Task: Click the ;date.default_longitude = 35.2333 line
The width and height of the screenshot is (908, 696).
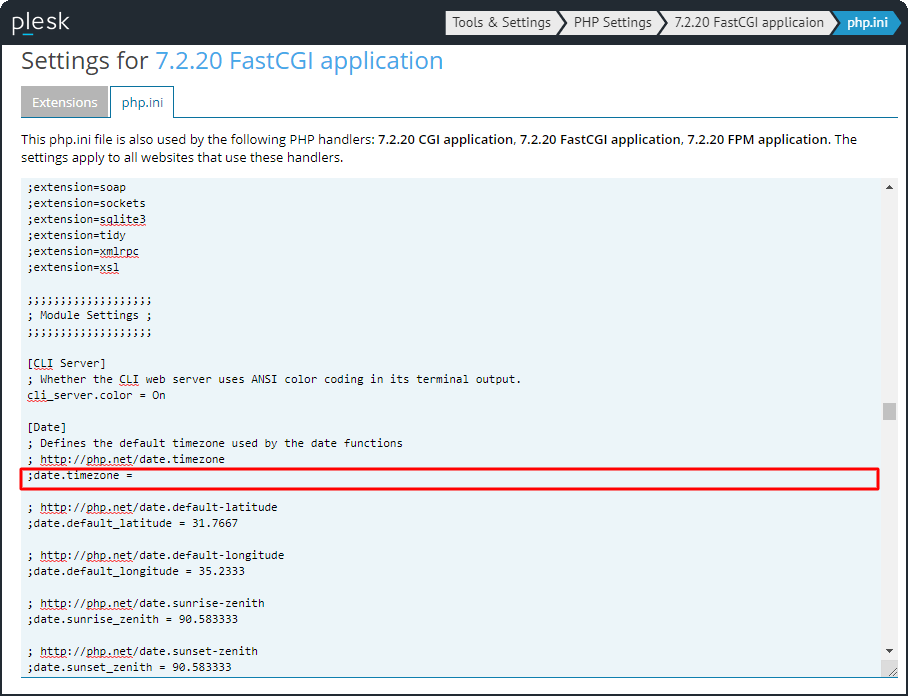Action: click(x=136, y=571)
